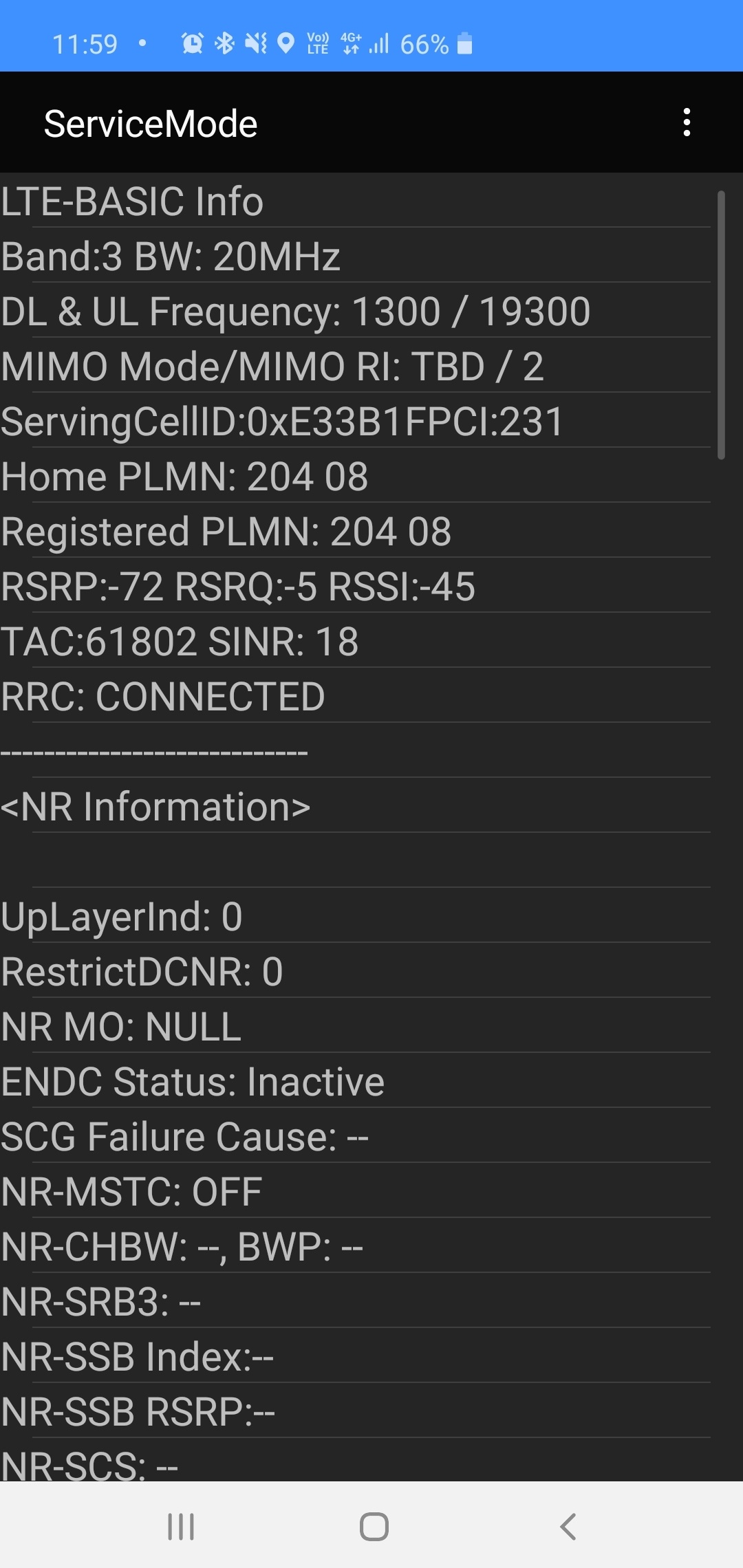743x1568 pixels.
Task: Tap the Bluetooth status icon
Action: point(224,44)
